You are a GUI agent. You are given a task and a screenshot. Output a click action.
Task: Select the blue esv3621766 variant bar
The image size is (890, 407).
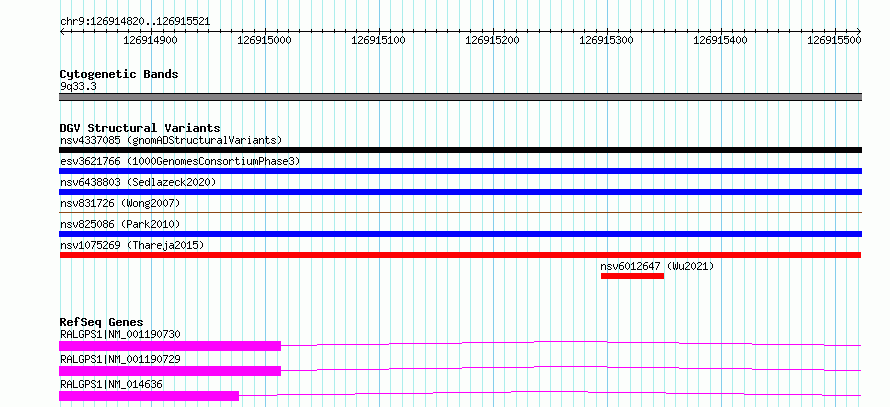click(x=460, y=171)
